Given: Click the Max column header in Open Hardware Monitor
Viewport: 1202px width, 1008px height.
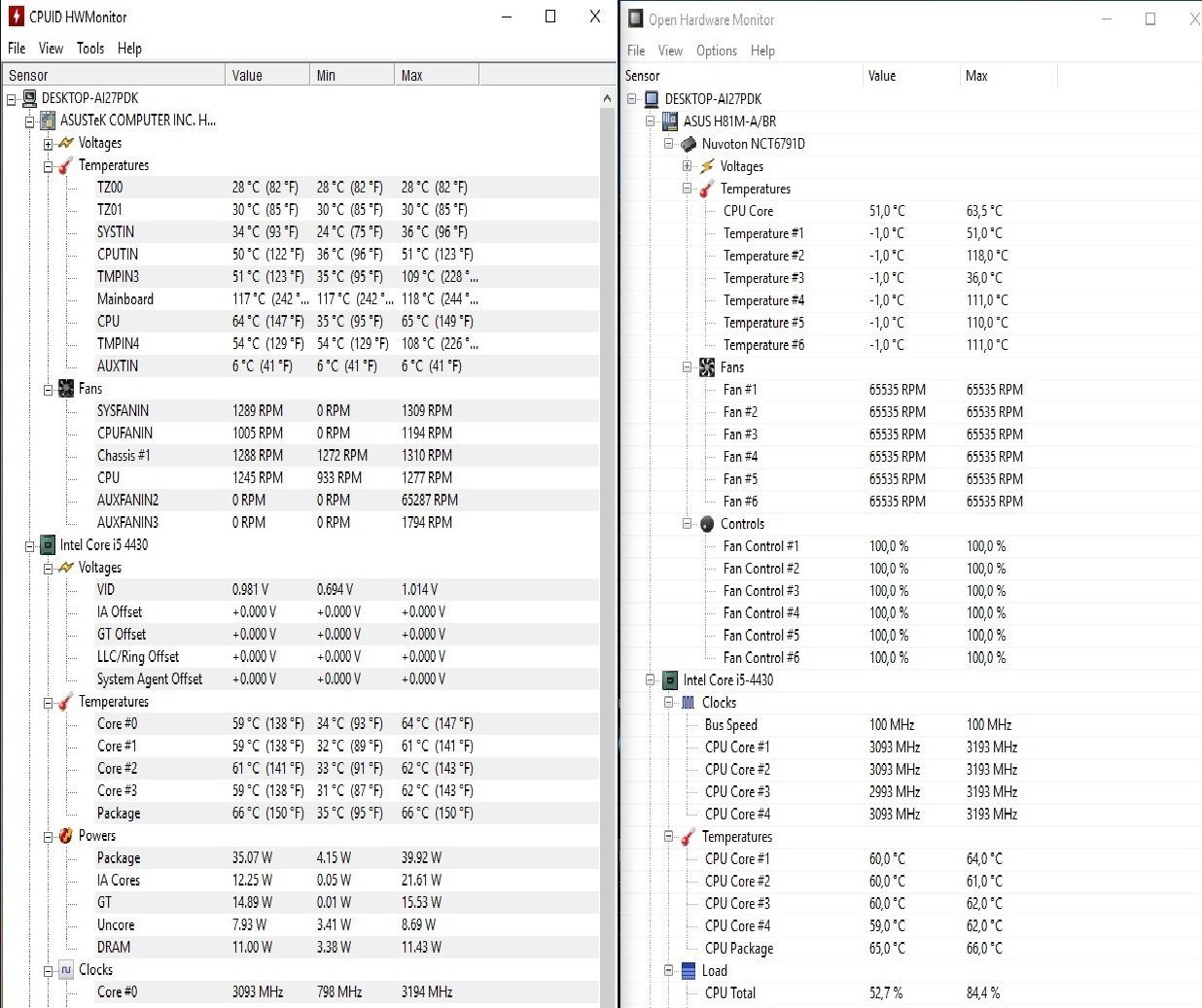Looking at the screenshot, I should coord(1008,76).
